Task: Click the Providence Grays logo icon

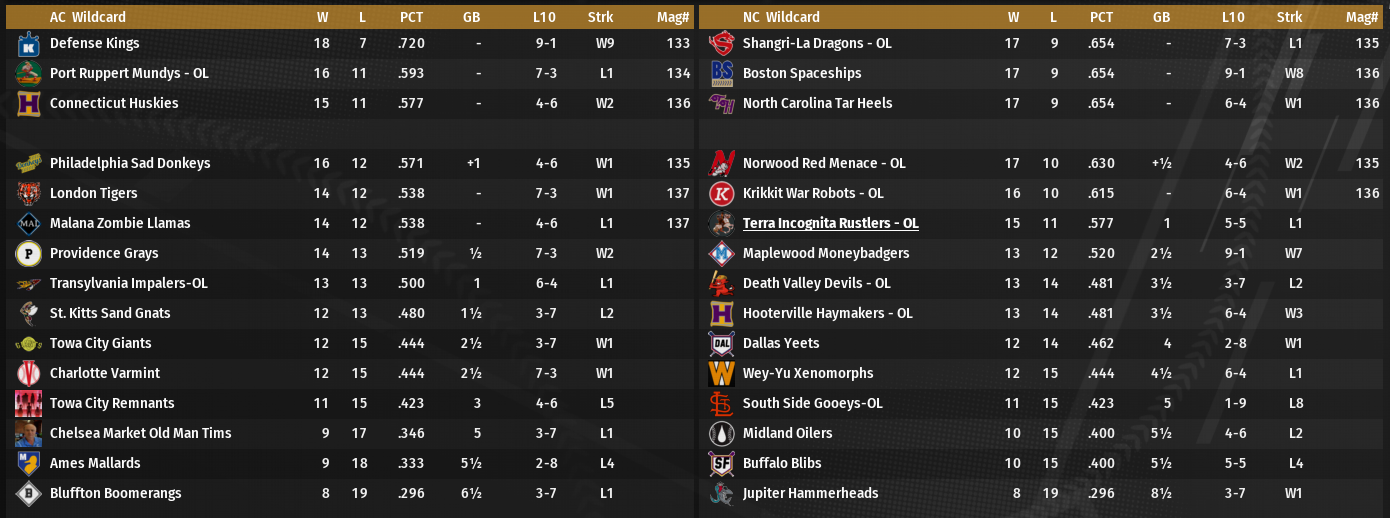Action: [28, 254]
